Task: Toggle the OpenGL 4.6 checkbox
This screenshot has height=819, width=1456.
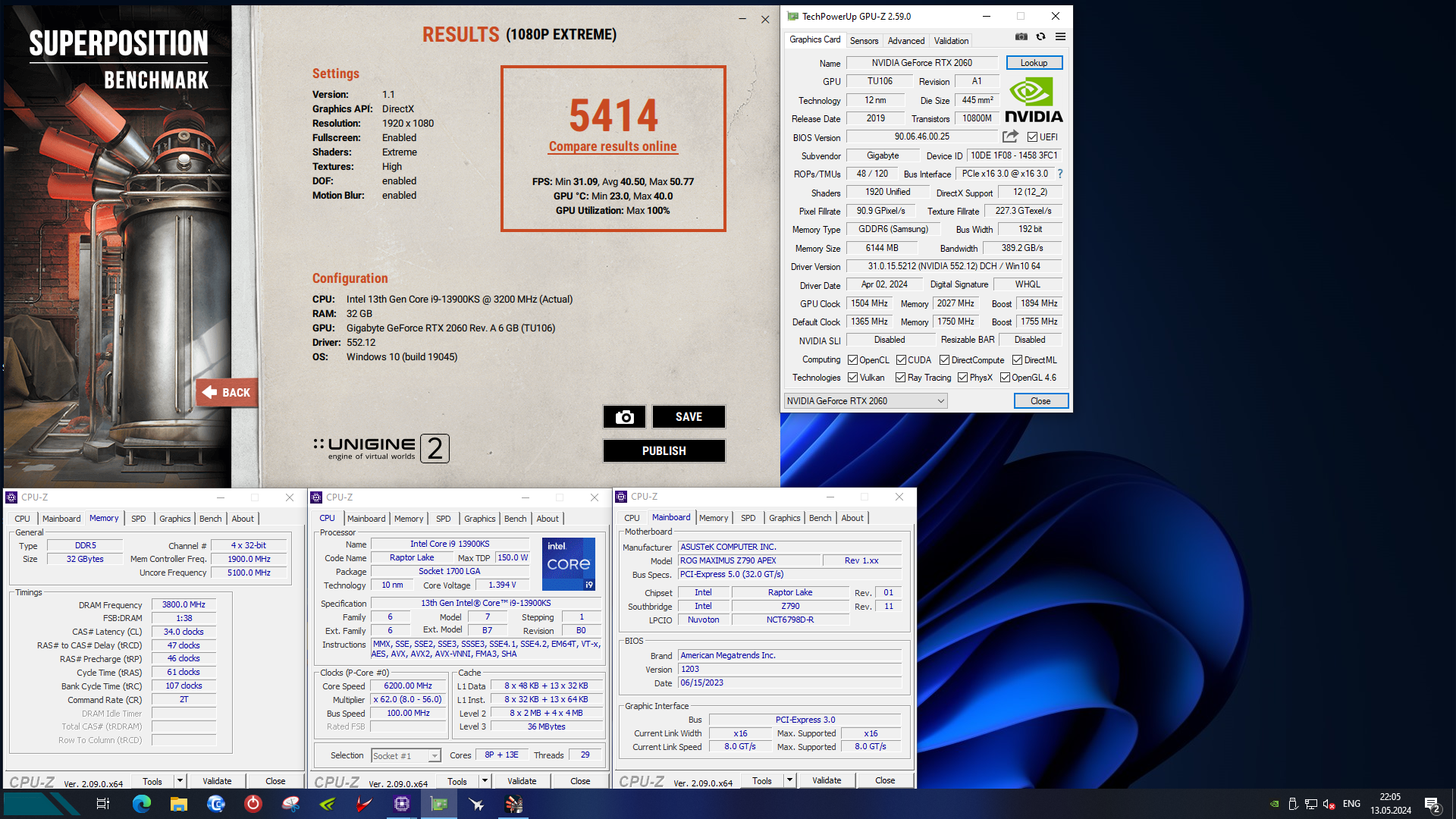Action: point(1005,378)
